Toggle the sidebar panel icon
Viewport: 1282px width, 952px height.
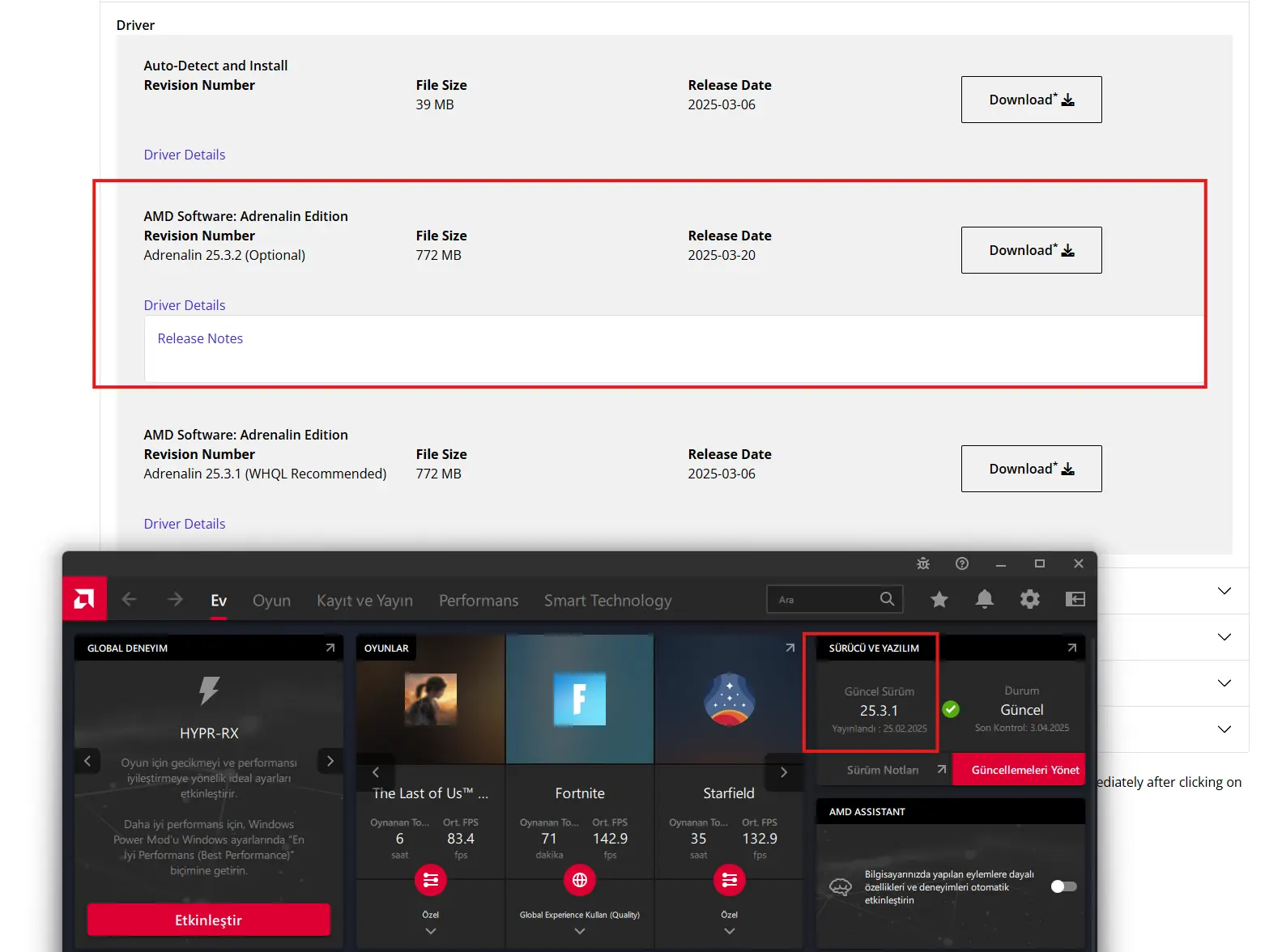pos(1075,599)
